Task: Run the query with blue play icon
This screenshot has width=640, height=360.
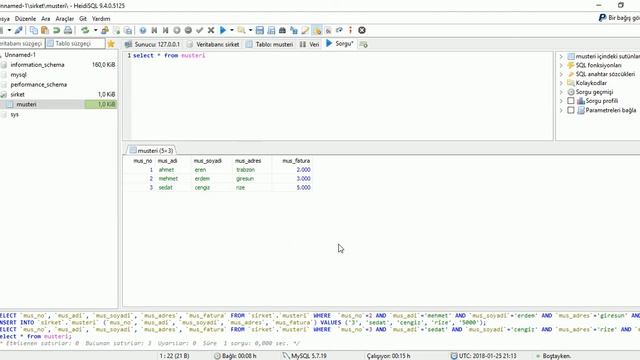Action: [223, 30]
